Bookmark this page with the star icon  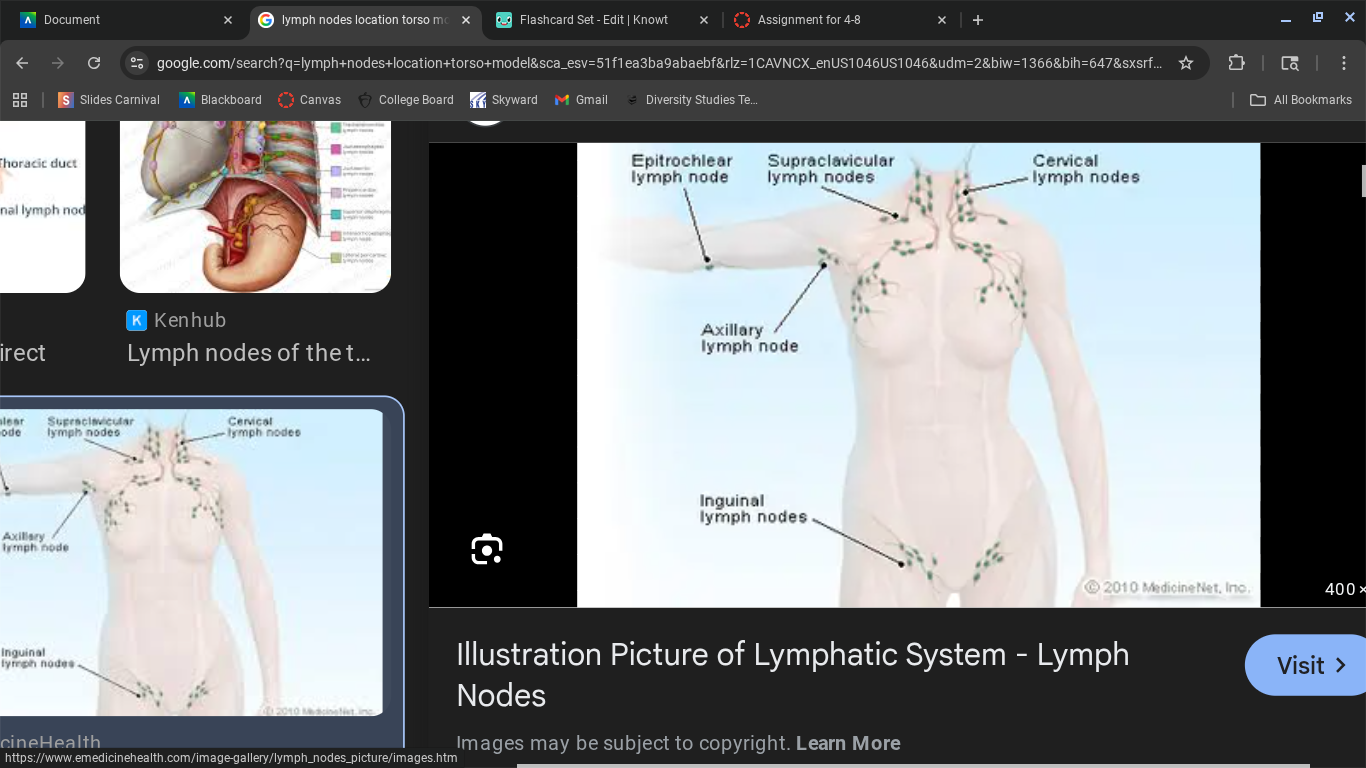(1186, 63)
